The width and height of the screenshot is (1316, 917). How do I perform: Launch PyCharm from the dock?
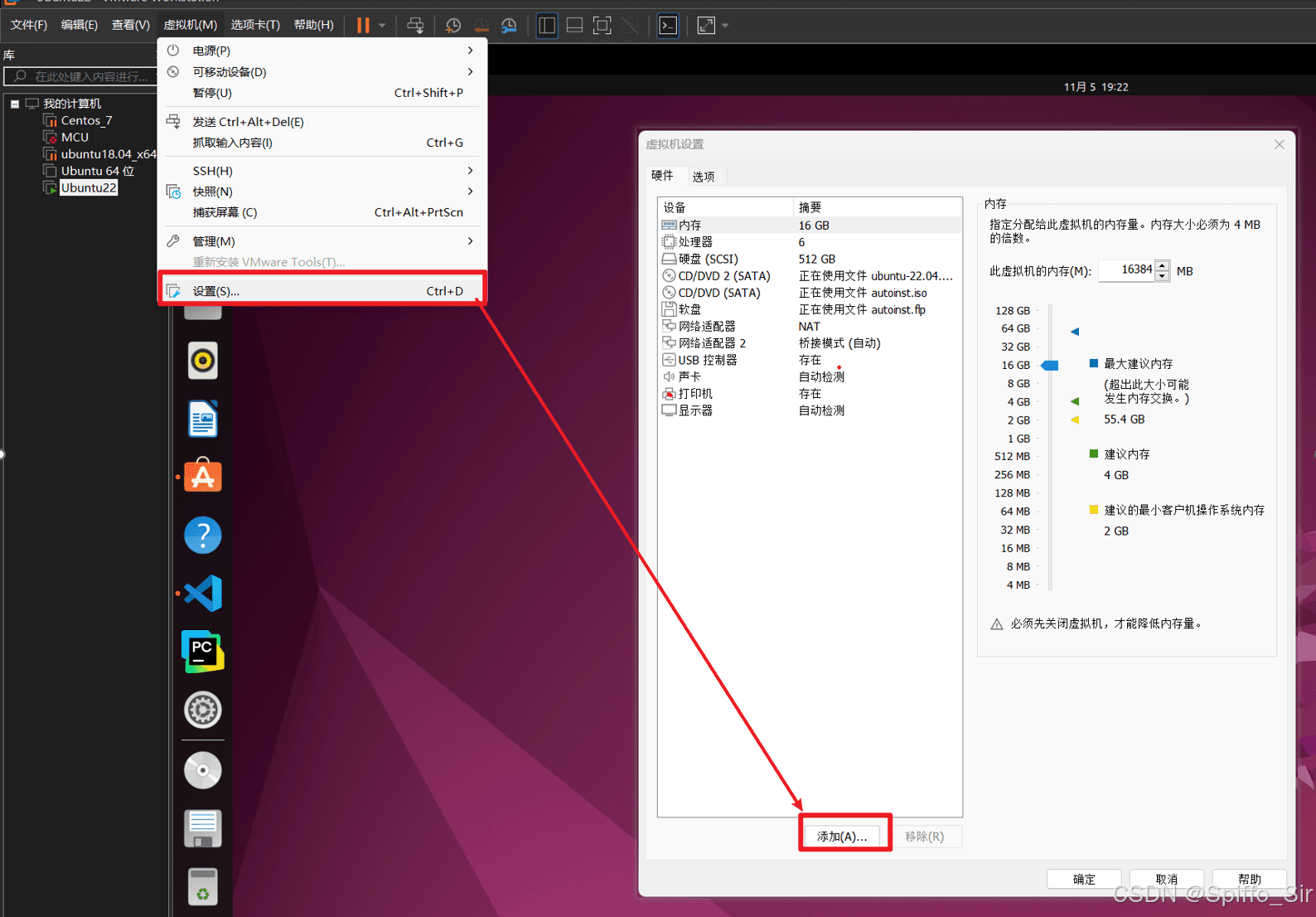coord(203,651)
